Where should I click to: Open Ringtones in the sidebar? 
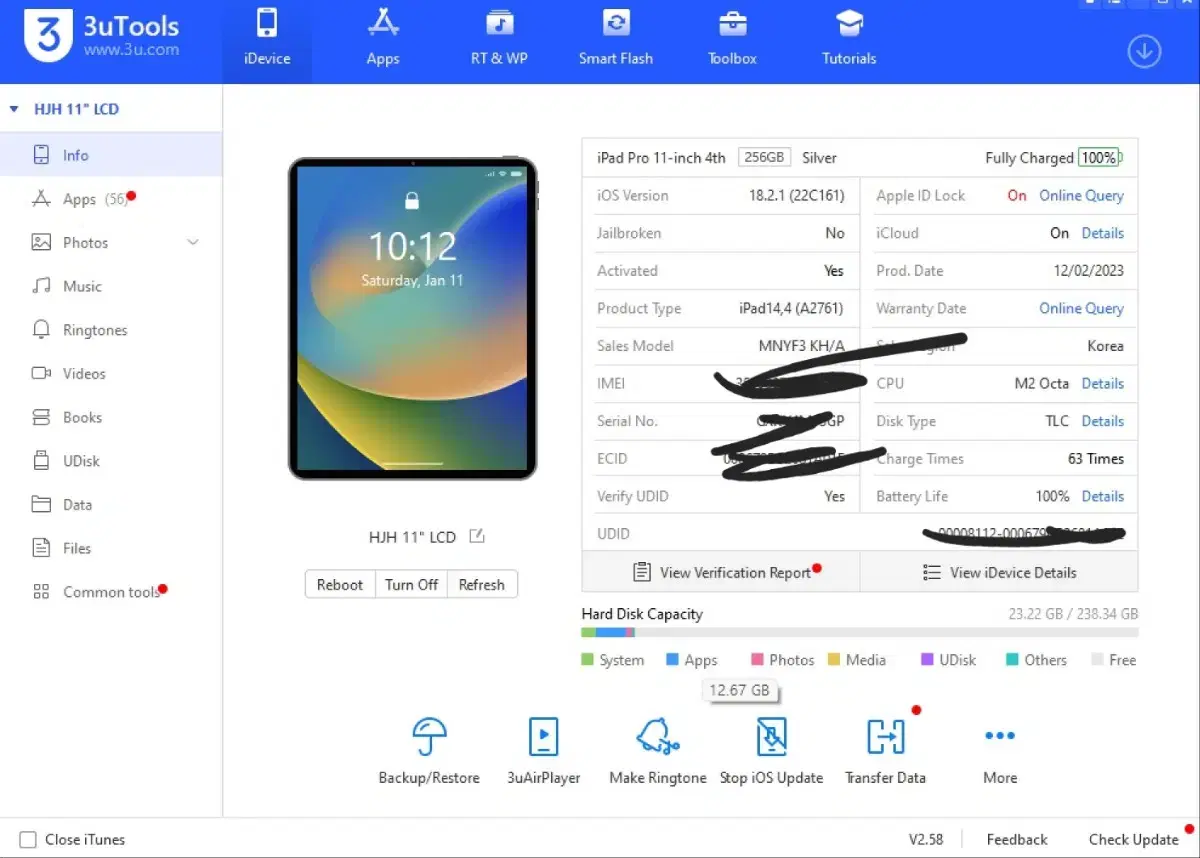coord(111,330)
